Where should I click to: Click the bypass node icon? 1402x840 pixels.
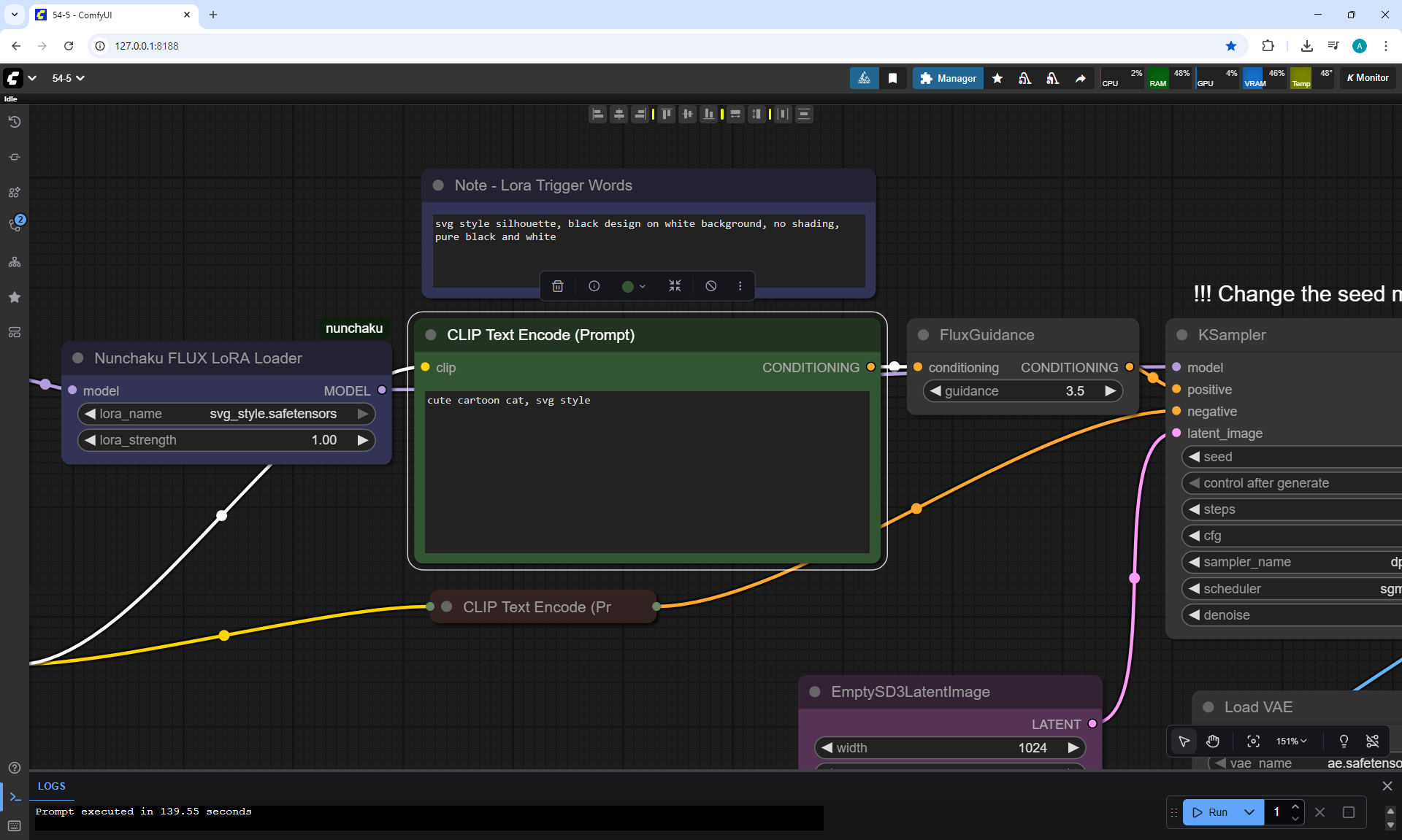coord(710,286)
